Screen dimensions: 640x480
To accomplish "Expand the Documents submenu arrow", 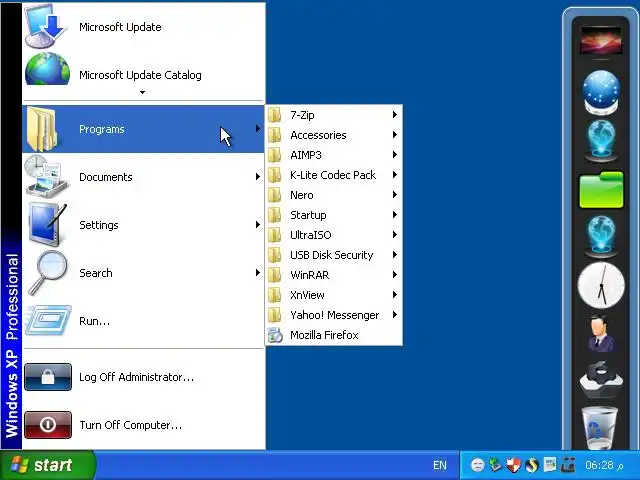I will (258, 177).
